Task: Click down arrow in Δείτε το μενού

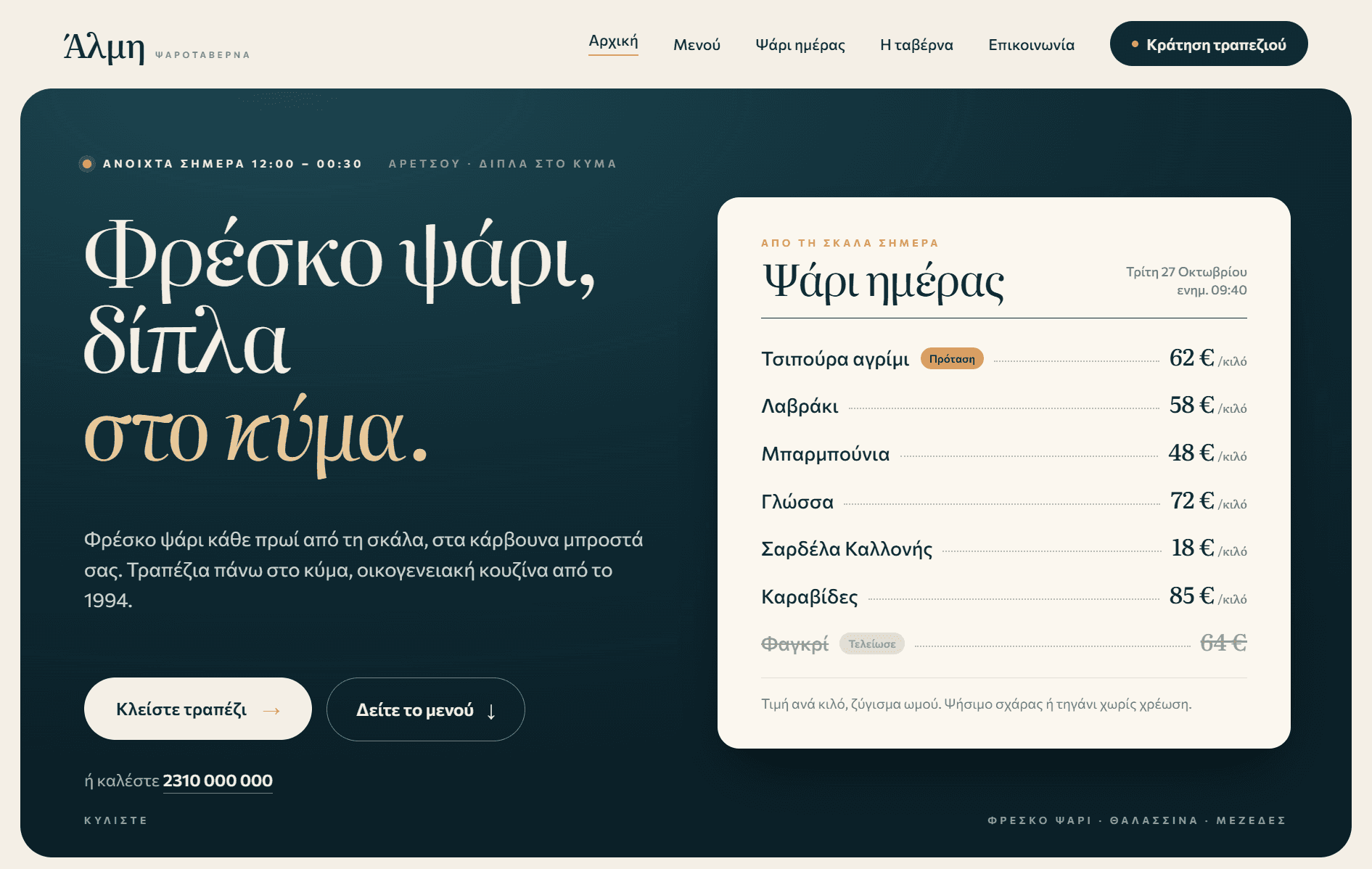Action: [x=491, y=712]
